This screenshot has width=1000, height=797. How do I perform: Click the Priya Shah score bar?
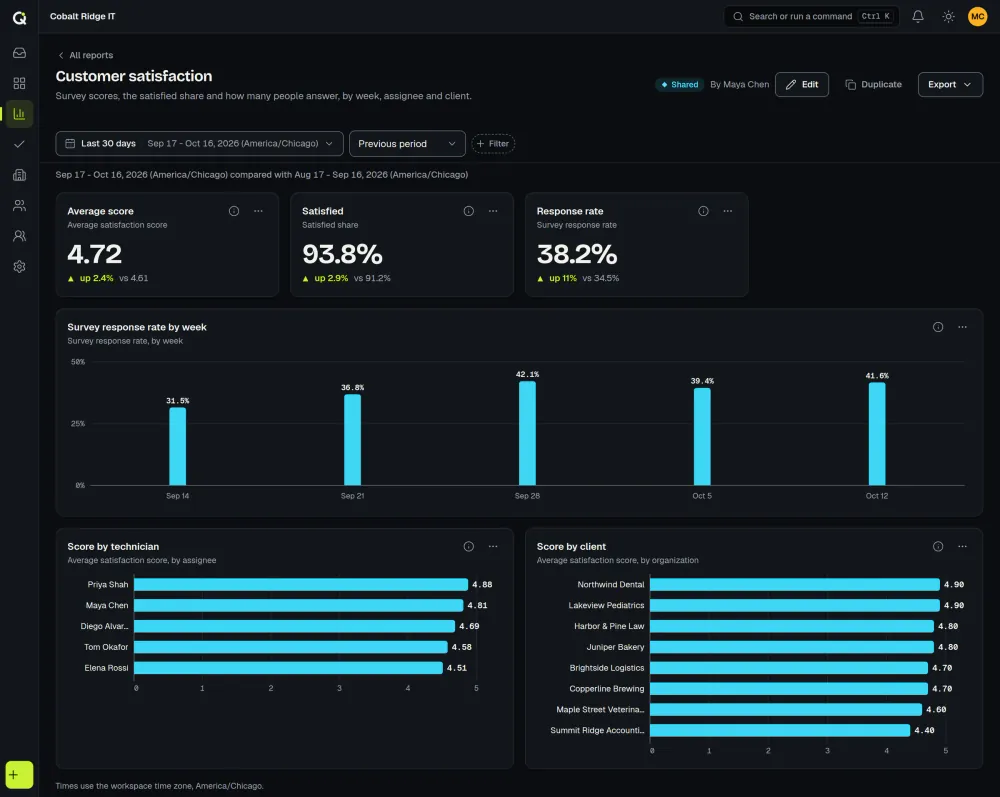301,585
